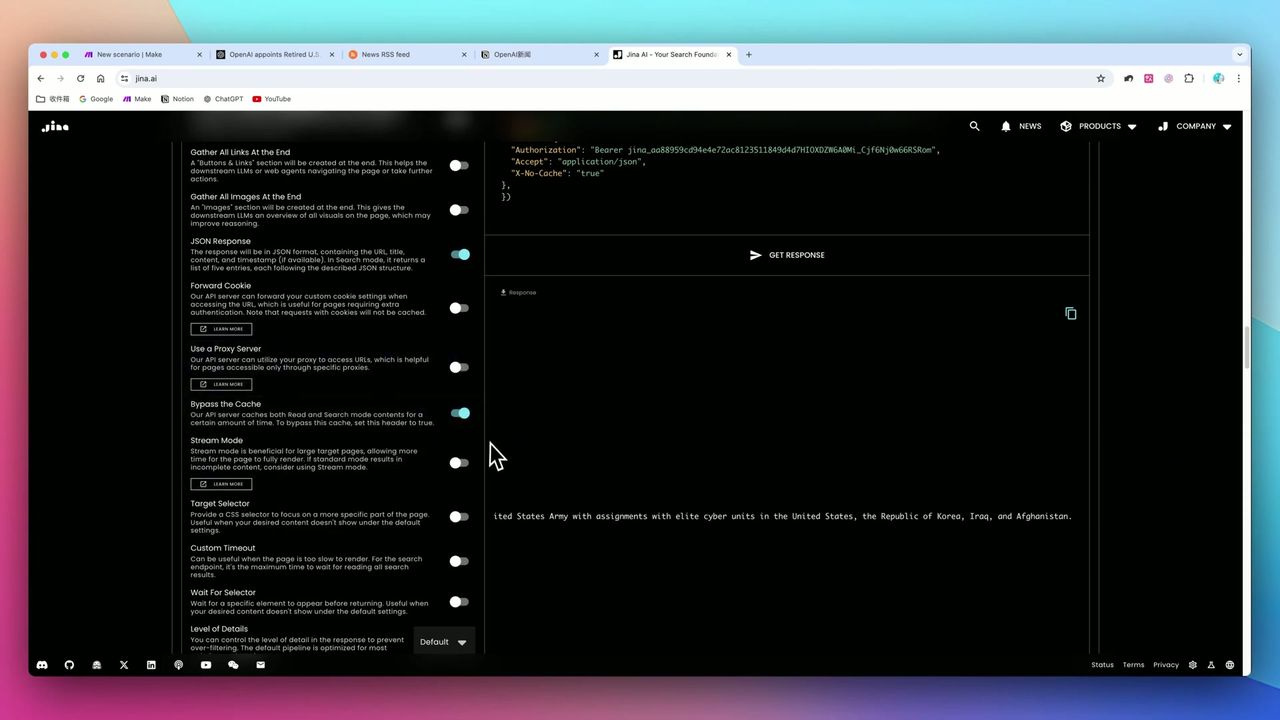Image resolution: width=1280 pixels, height=720 pixels.
Task: Click the search magnifier in Jina header
Action: (974, 126)
